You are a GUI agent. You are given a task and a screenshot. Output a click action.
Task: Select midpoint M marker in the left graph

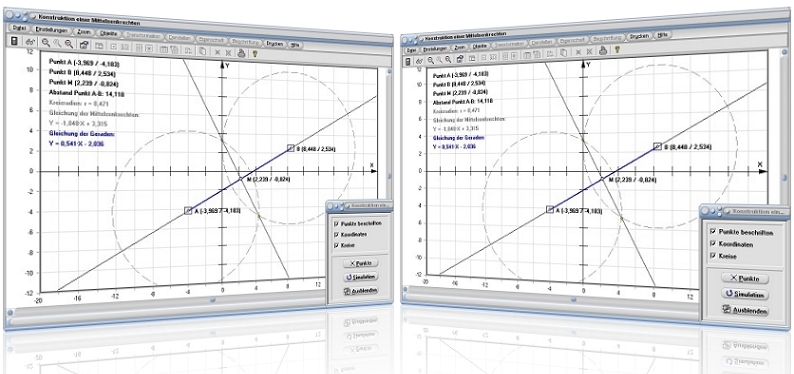click(241, 179)
